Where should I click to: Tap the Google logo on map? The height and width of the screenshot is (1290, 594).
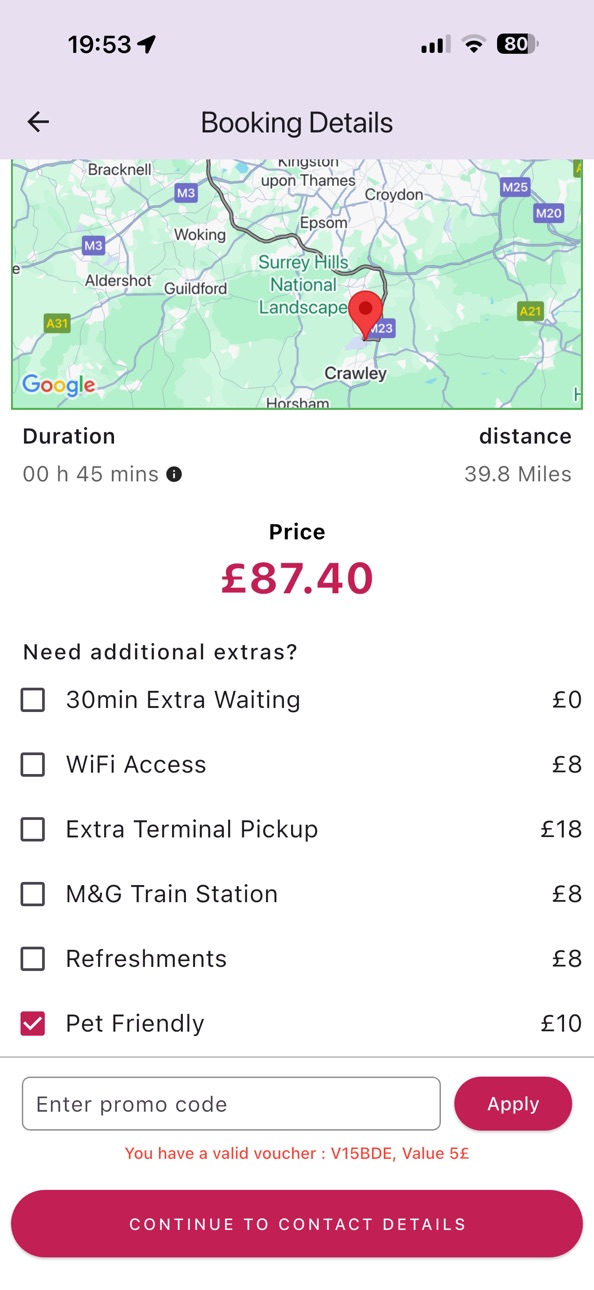point(58,385)
